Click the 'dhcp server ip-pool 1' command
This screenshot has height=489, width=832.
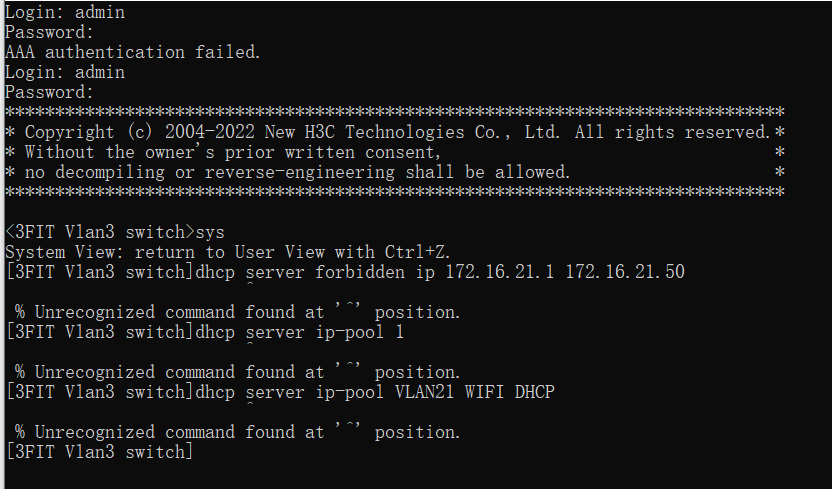(300, 332)
